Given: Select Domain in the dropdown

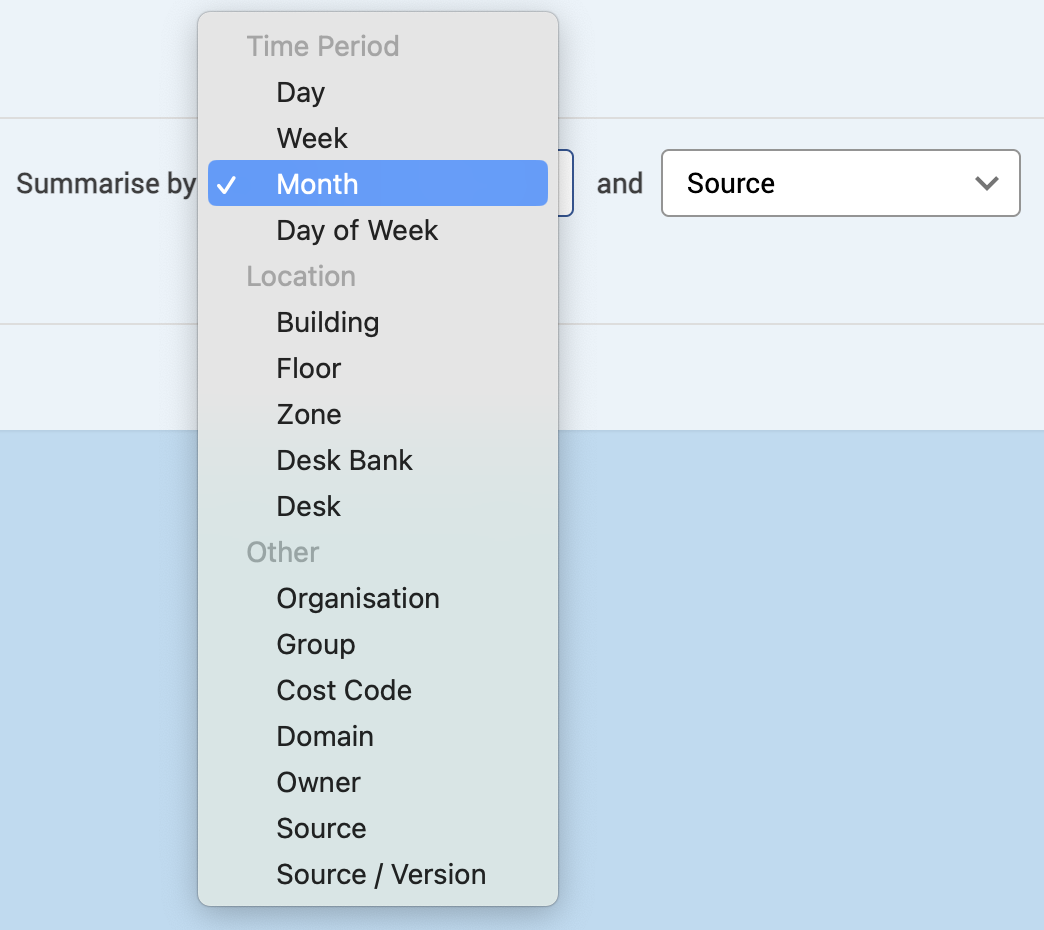Looking at the screenshot, I should click(x=325, y=736).
